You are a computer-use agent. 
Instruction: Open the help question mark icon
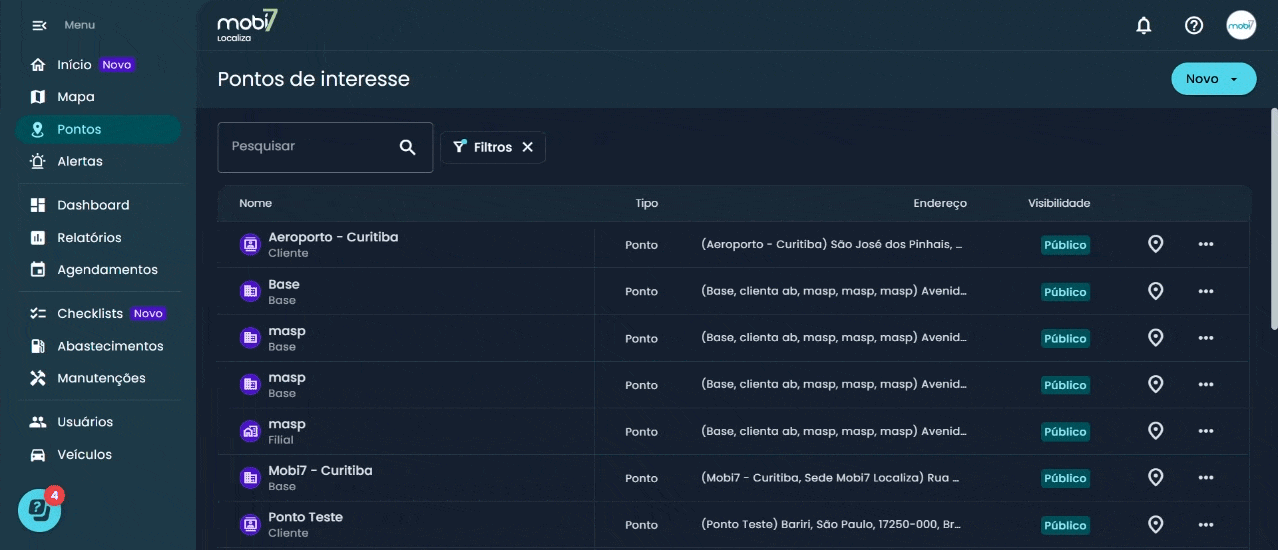click(x=1194, y=26)
